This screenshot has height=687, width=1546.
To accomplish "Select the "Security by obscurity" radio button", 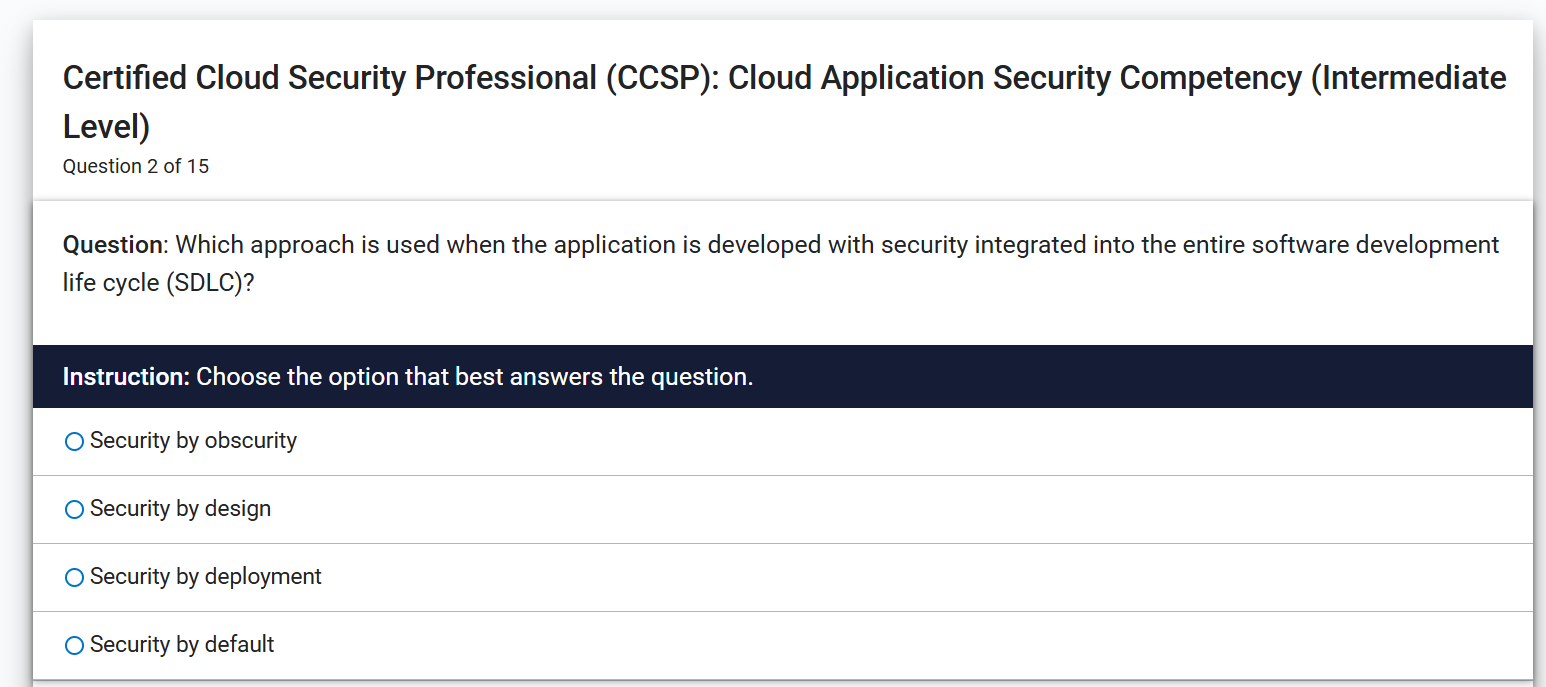I will tap(74, 441).
